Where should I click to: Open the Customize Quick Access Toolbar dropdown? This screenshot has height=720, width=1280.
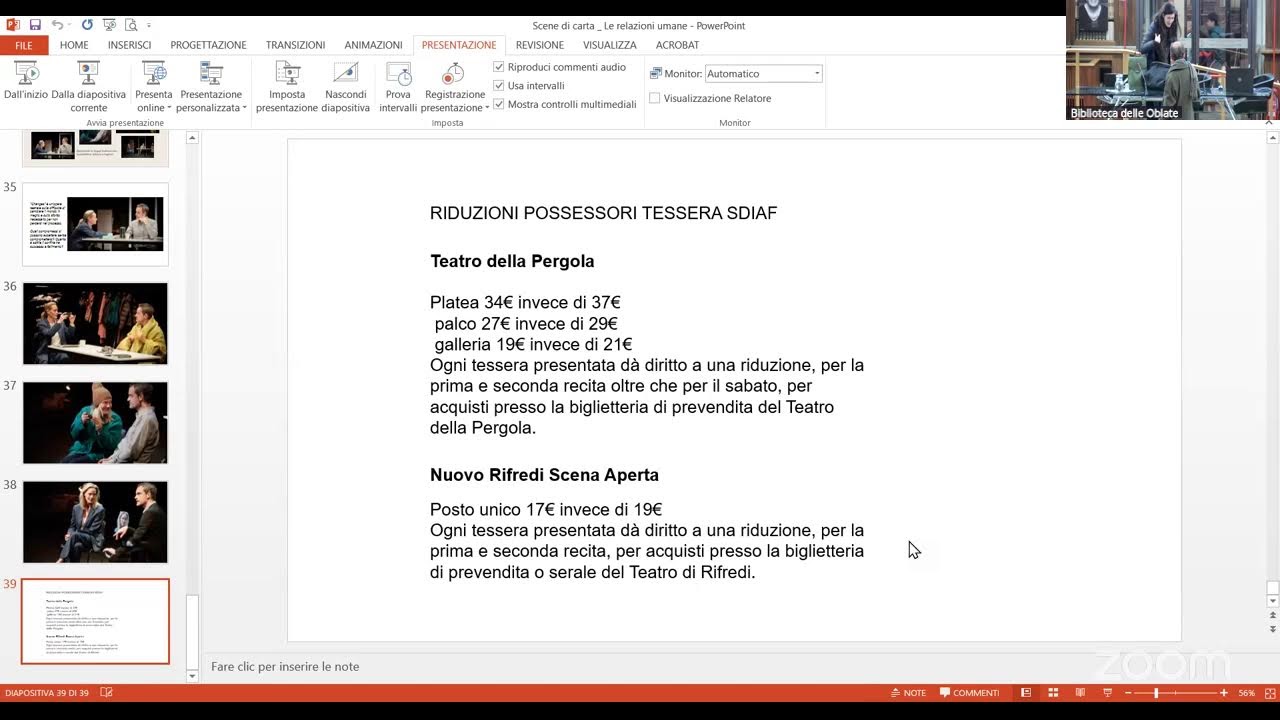click(149, 25)
